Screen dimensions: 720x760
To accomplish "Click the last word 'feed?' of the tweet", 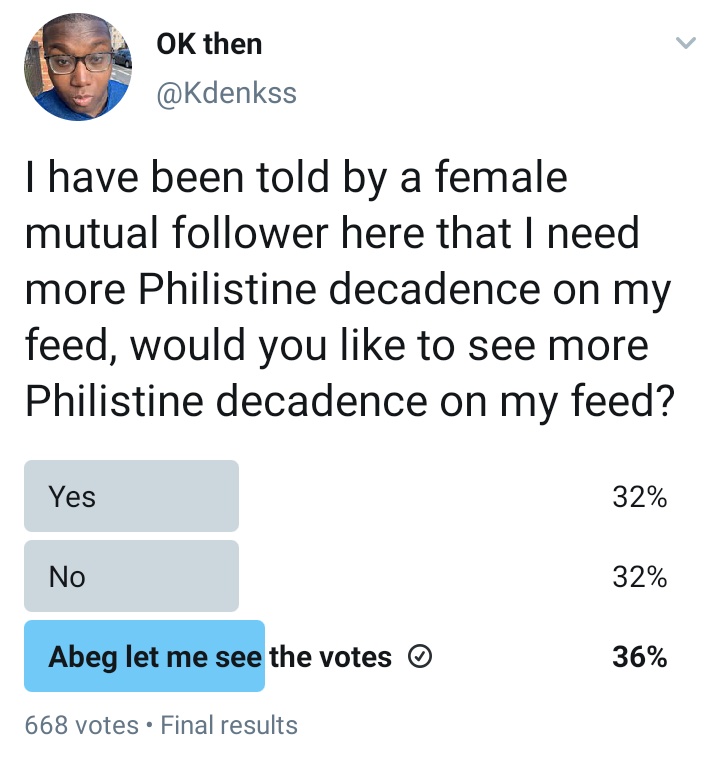I will point(623,401).
